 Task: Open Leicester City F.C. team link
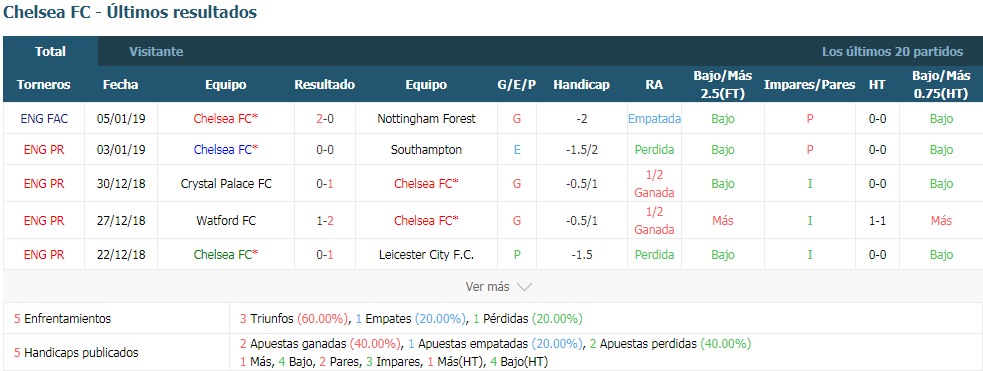426,254
